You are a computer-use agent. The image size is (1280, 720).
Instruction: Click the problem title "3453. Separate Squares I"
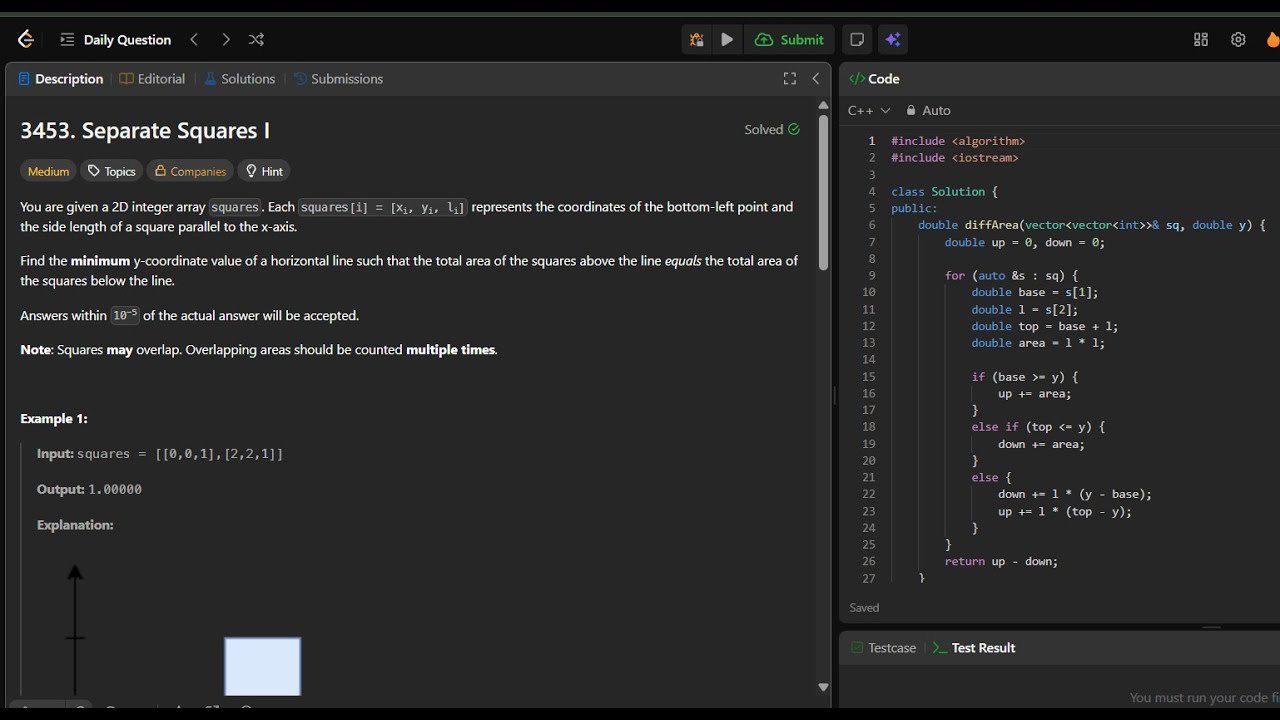(145, 130)
